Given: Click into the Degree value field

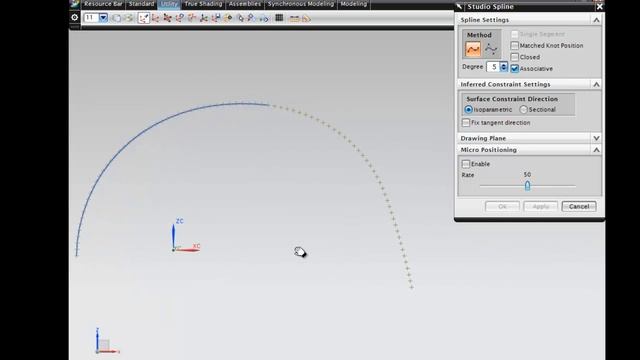Looking at the screenshot, I should [493, 67].
